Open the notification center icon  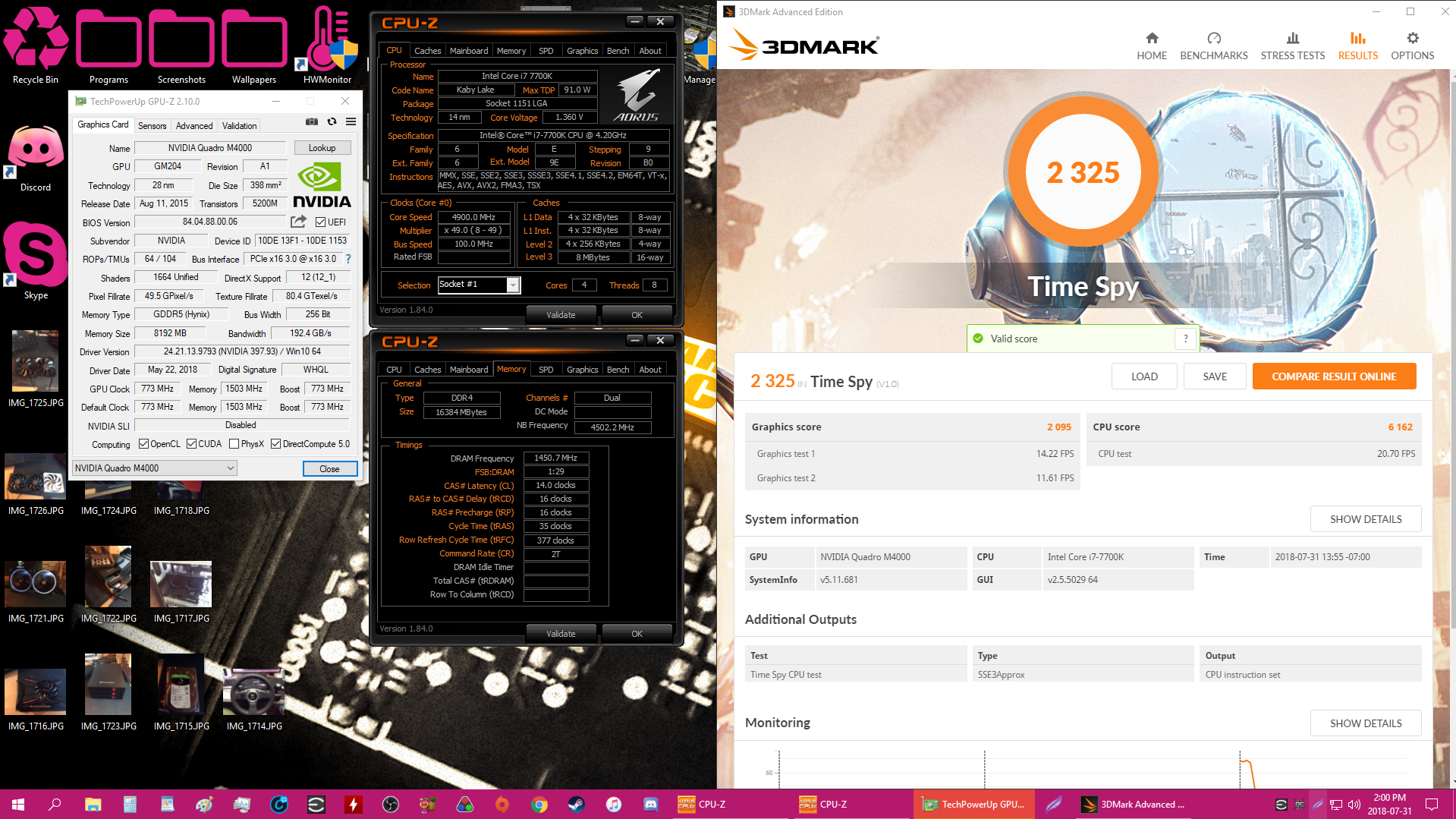pyautogui.click(x=1432, y=804)
